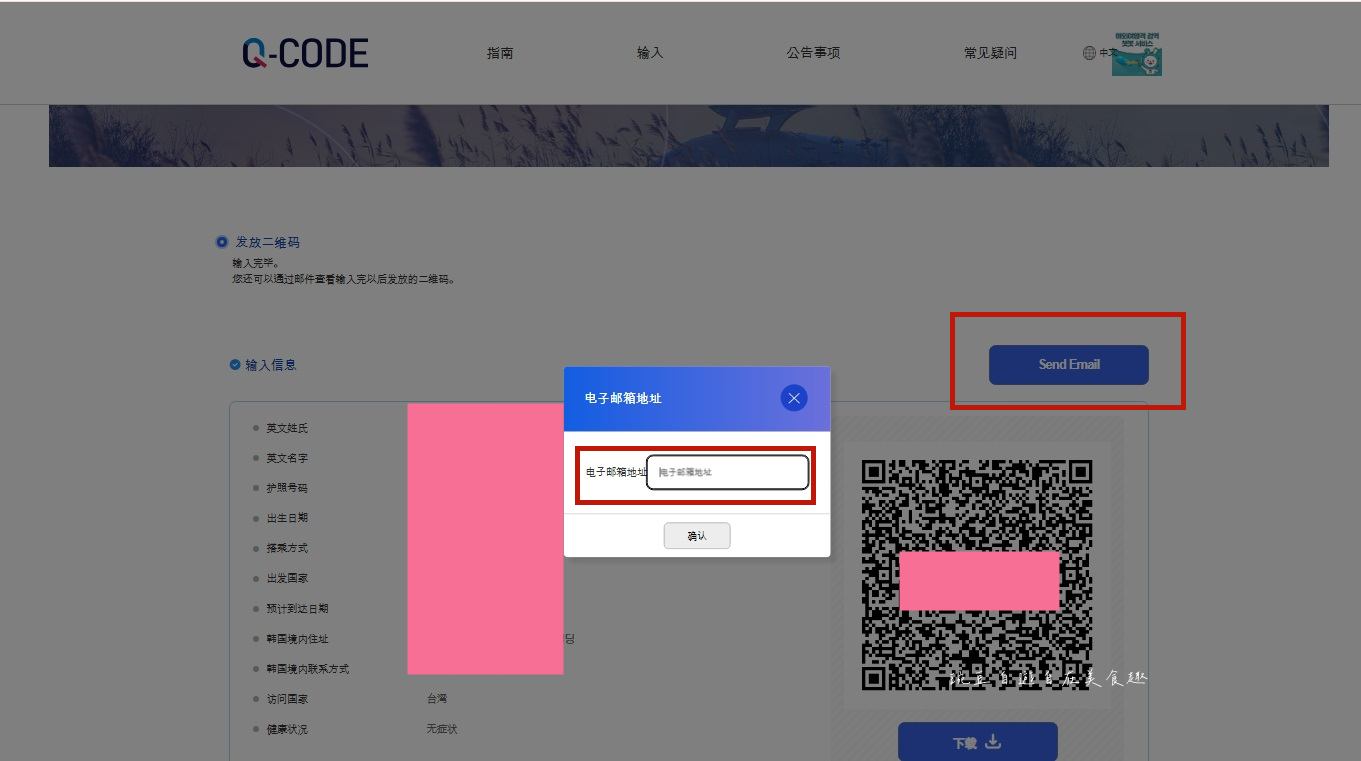Click the 韩国境内联系方式 label

307,668
